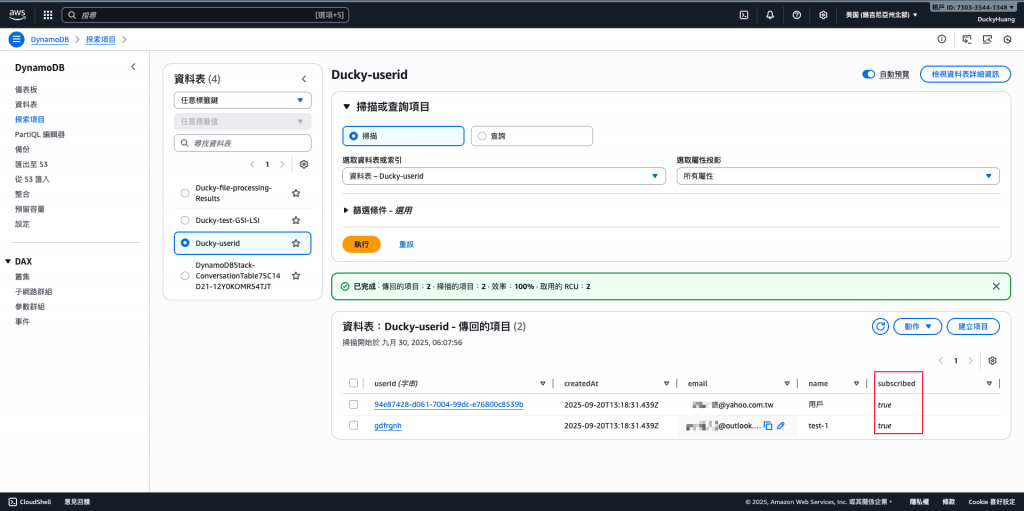Copy the outlook email value
This screenshot has width=1024, height=511.
point(768,425)
